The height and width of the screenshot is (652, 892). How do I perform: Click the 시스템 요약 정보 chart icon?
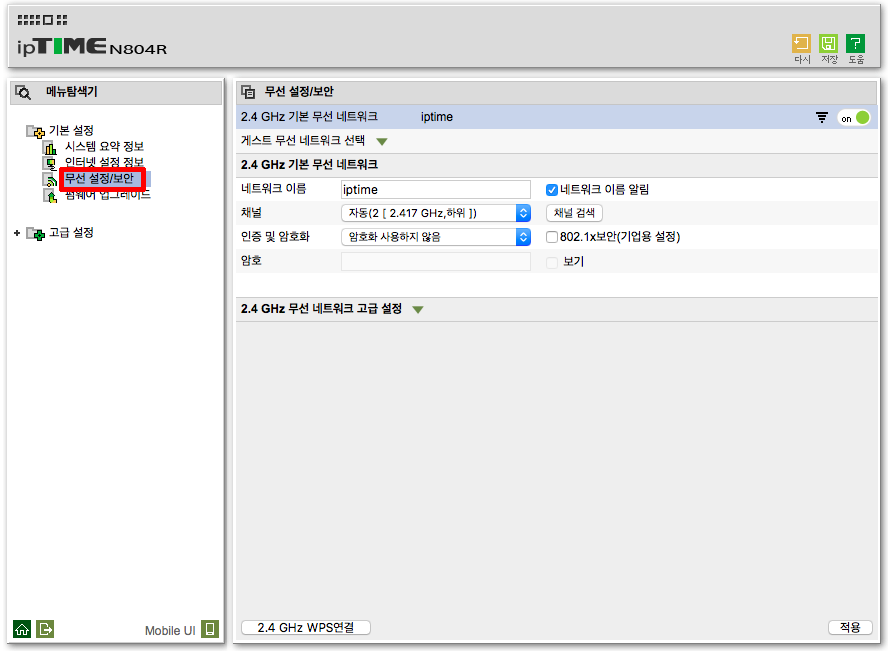50,148
